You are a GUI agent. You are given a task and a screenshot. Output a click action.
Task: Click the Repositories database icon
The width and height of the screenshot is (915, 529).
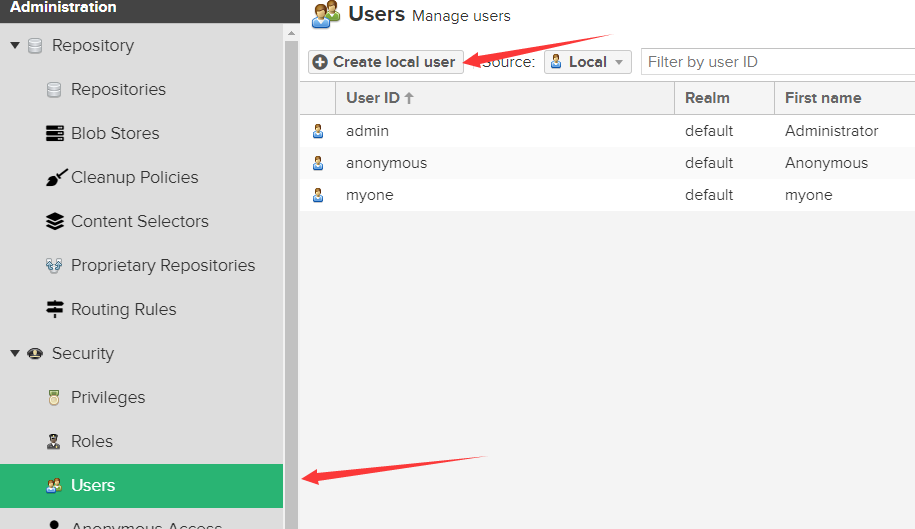(54, 90)
